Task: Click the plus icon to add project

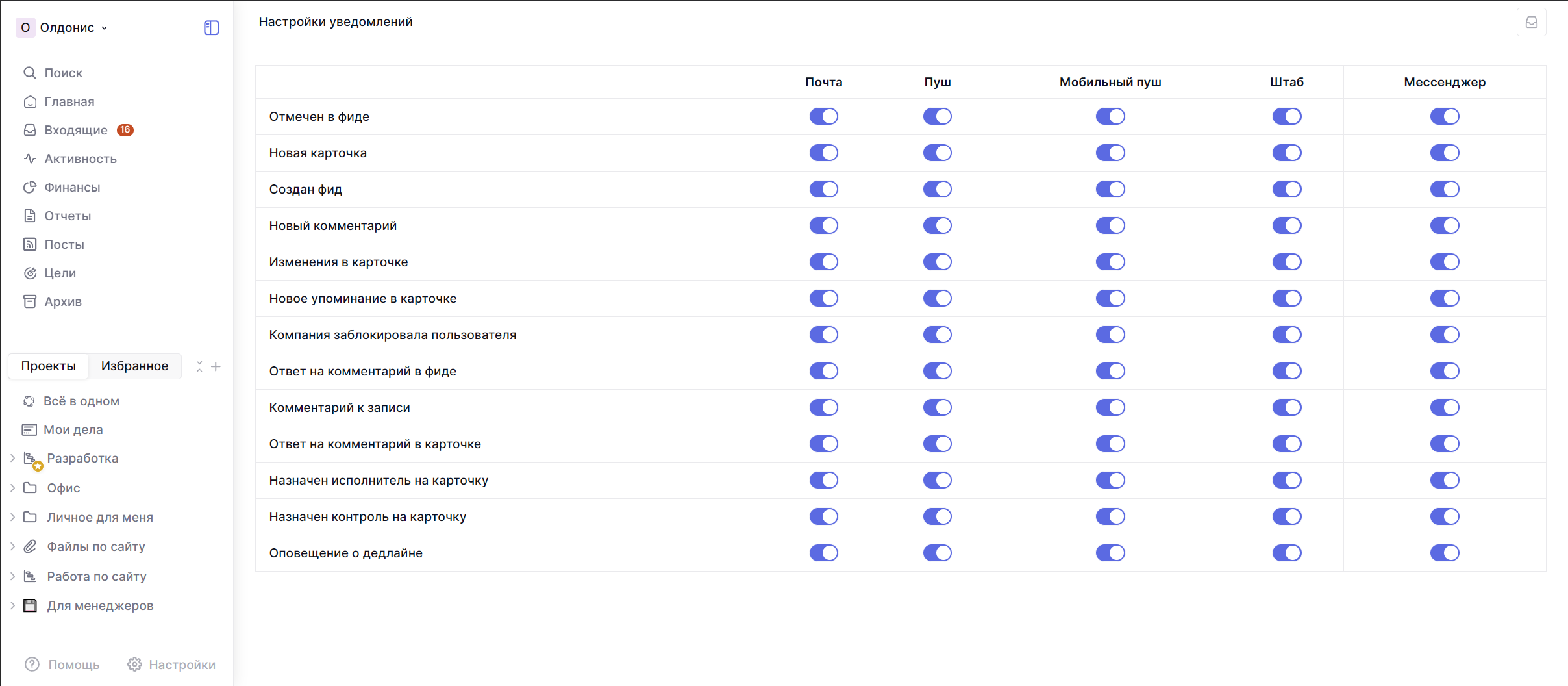Action: pos(216,366)
